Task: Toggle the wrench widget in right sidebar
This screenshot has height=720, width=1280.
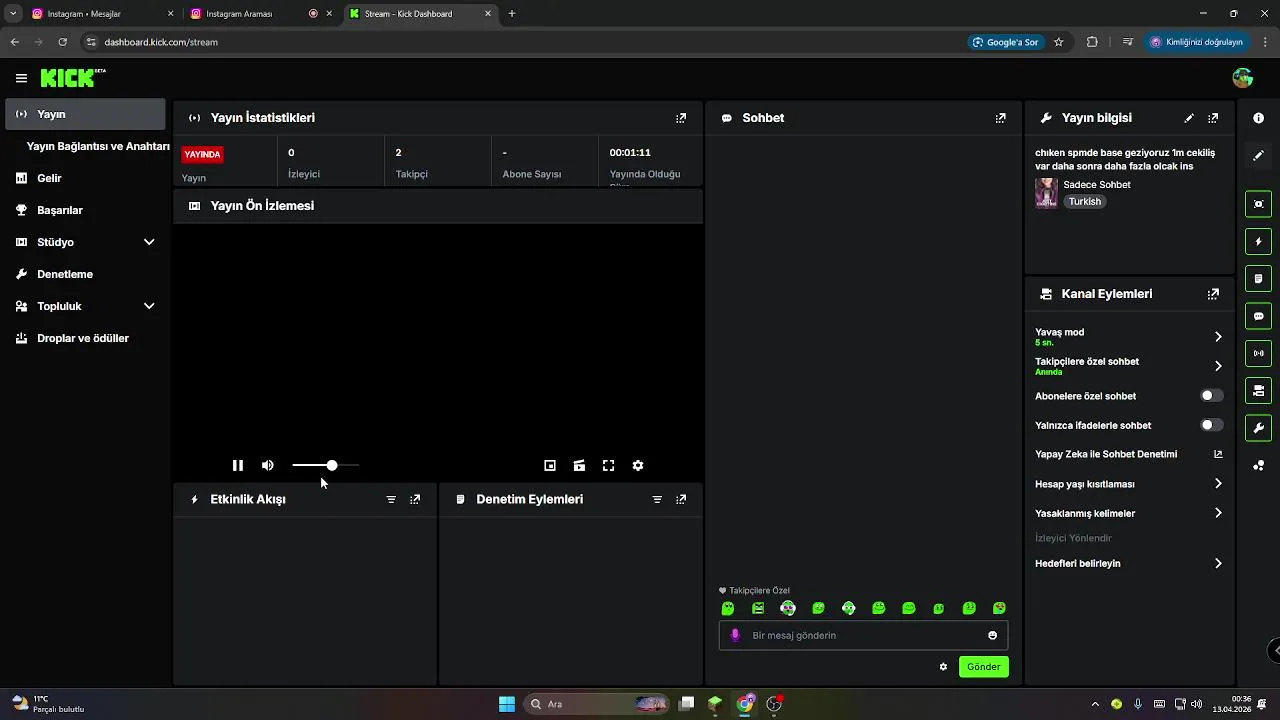Action: [x=1258, y=428]
